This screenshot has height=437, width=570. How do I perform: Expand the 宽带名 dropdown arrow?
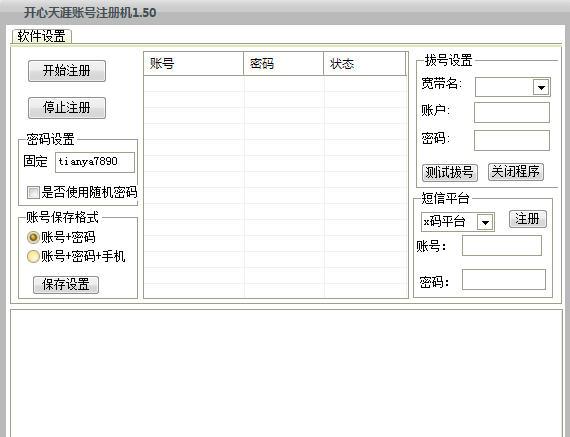(541, 87)
